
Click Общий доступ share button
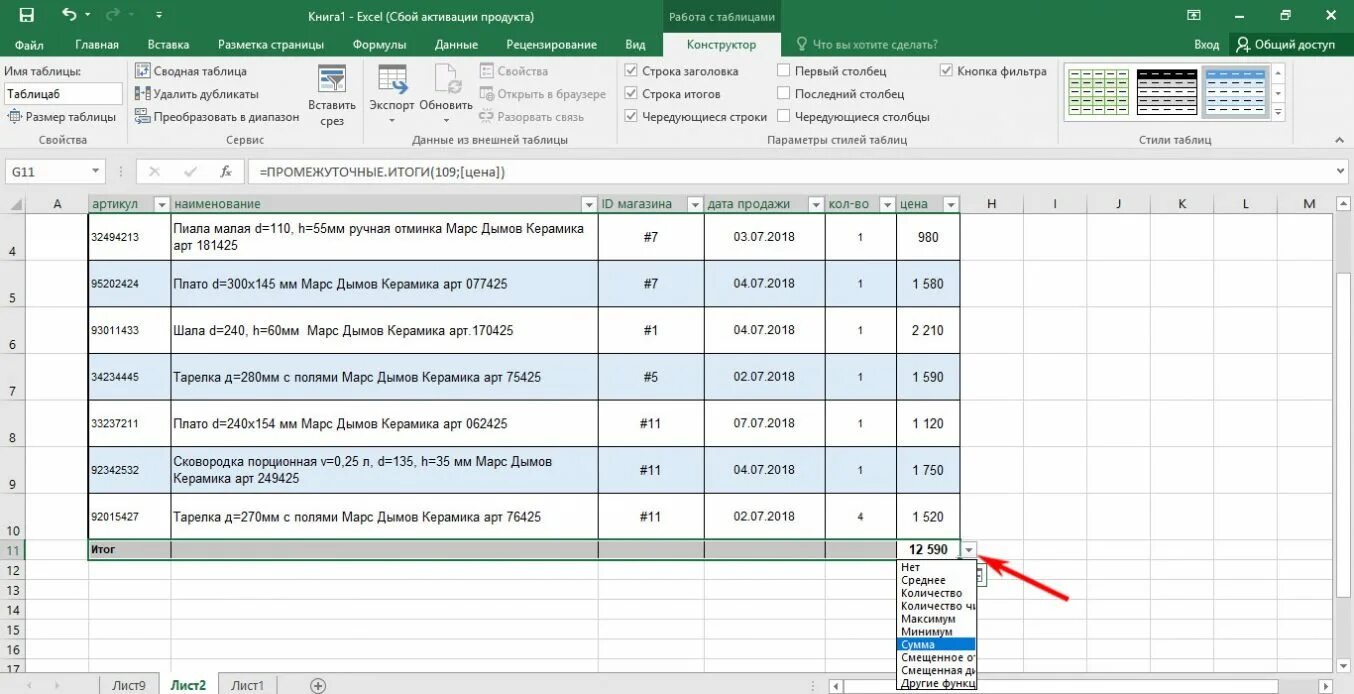[1286, 44]
